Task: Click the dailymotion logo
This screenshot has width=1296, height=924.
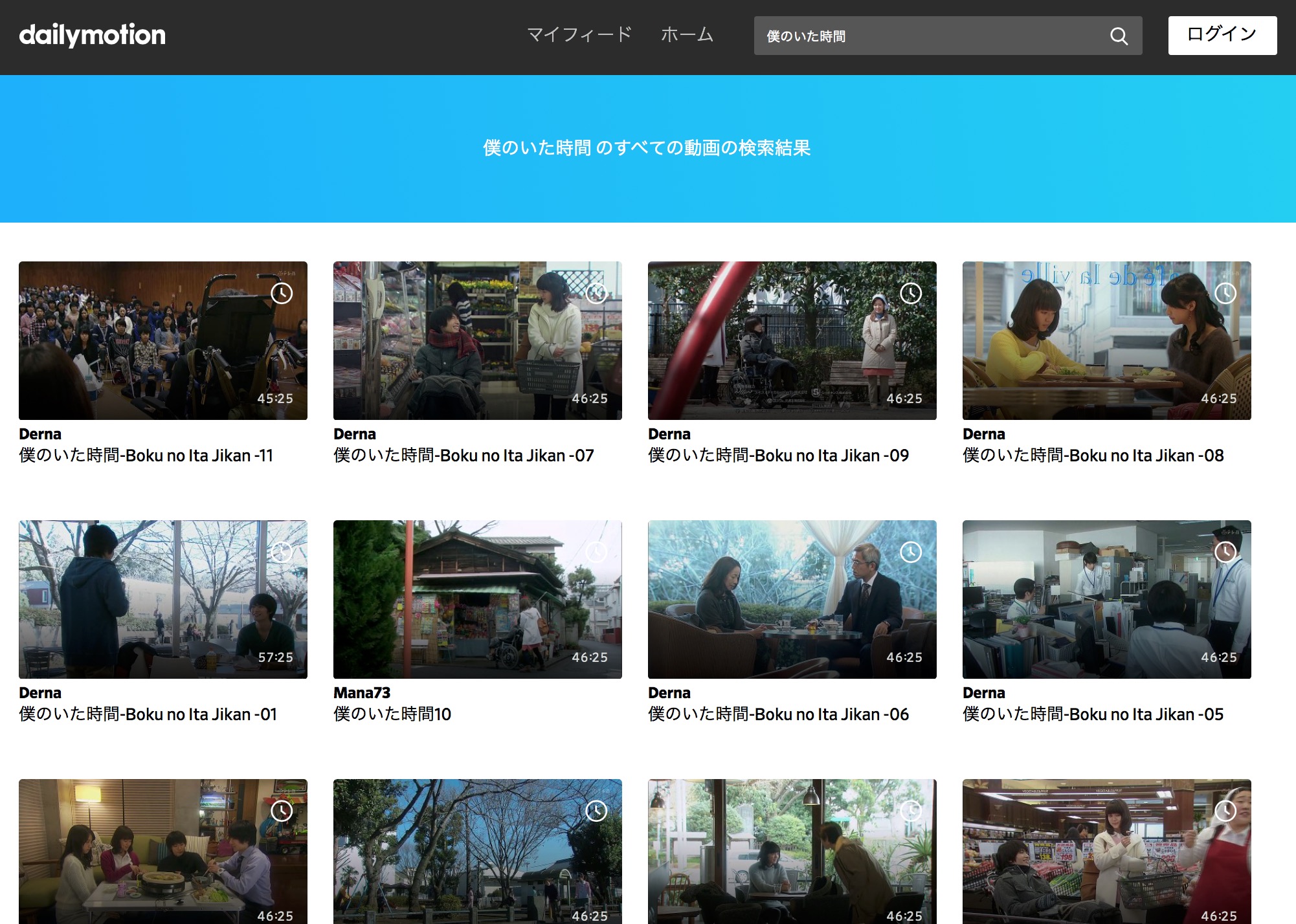Action: [x=93, y=35]
